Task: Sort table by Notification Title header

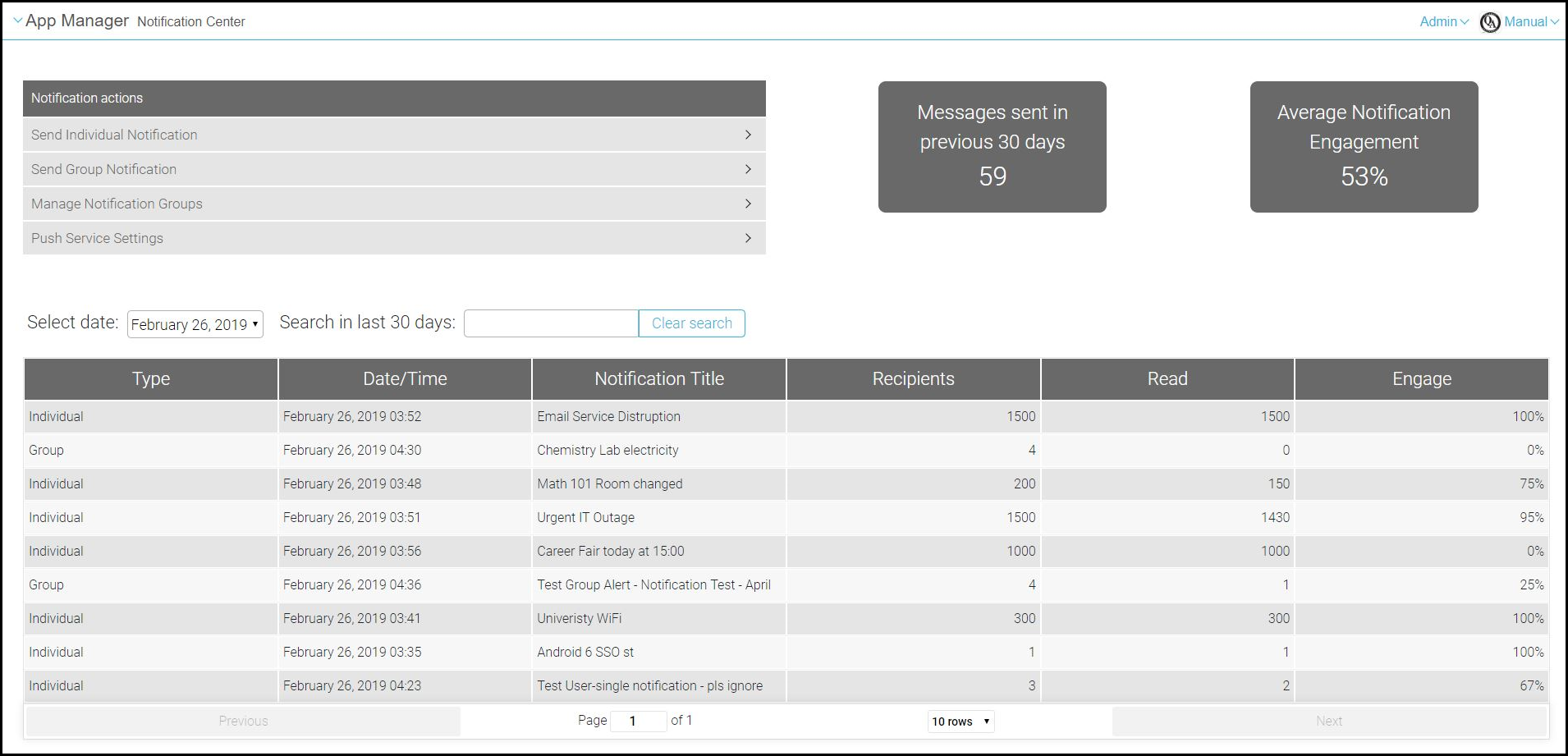Action: [659, 378]
